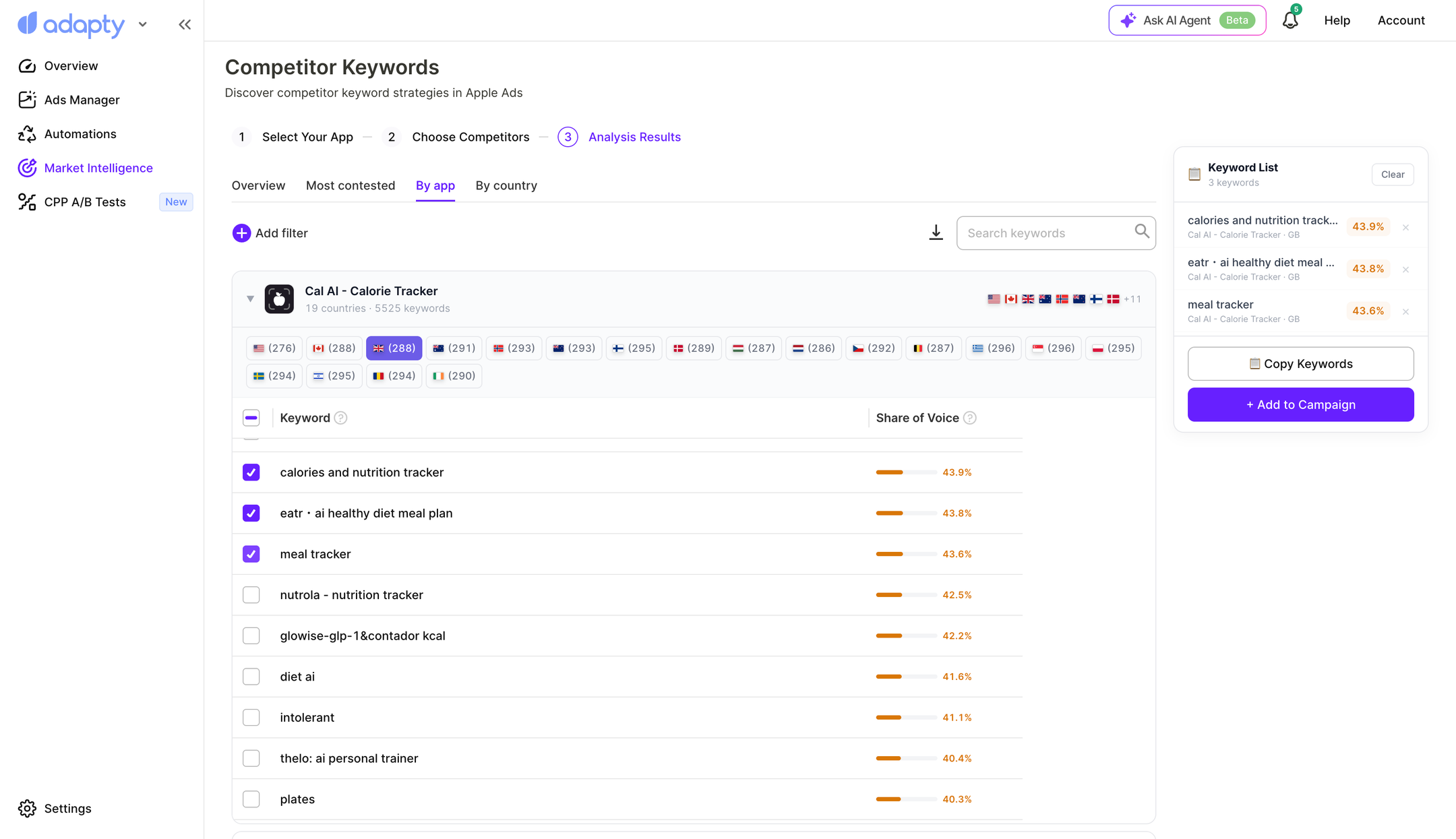Click the 42.5% share value for nutrola
This screenshot has height=839, width=1456.
click(x=957, y=595)
